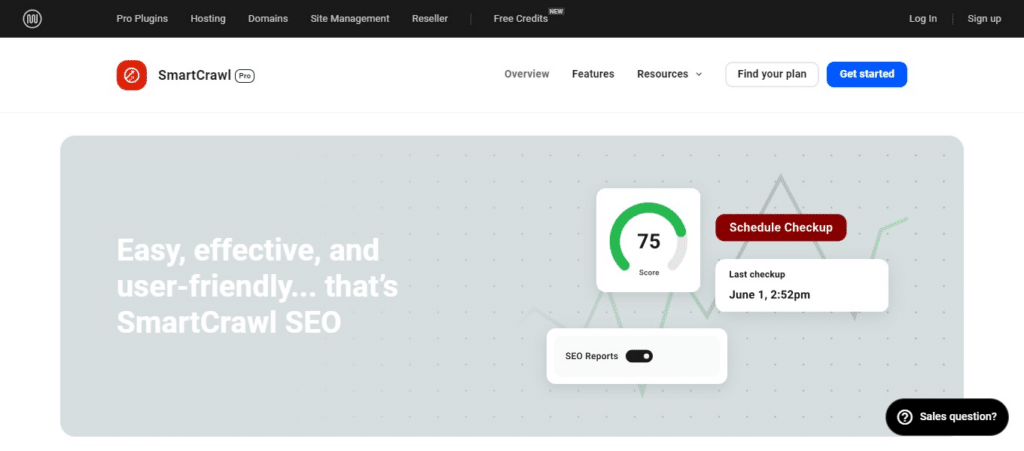
Task: Click the Find your plan button
Action: point(772,74)
